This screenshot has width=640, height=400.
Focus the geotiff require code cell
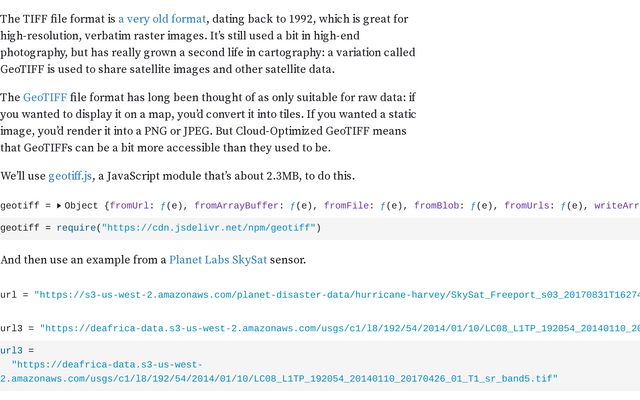(x=320, y=228)
